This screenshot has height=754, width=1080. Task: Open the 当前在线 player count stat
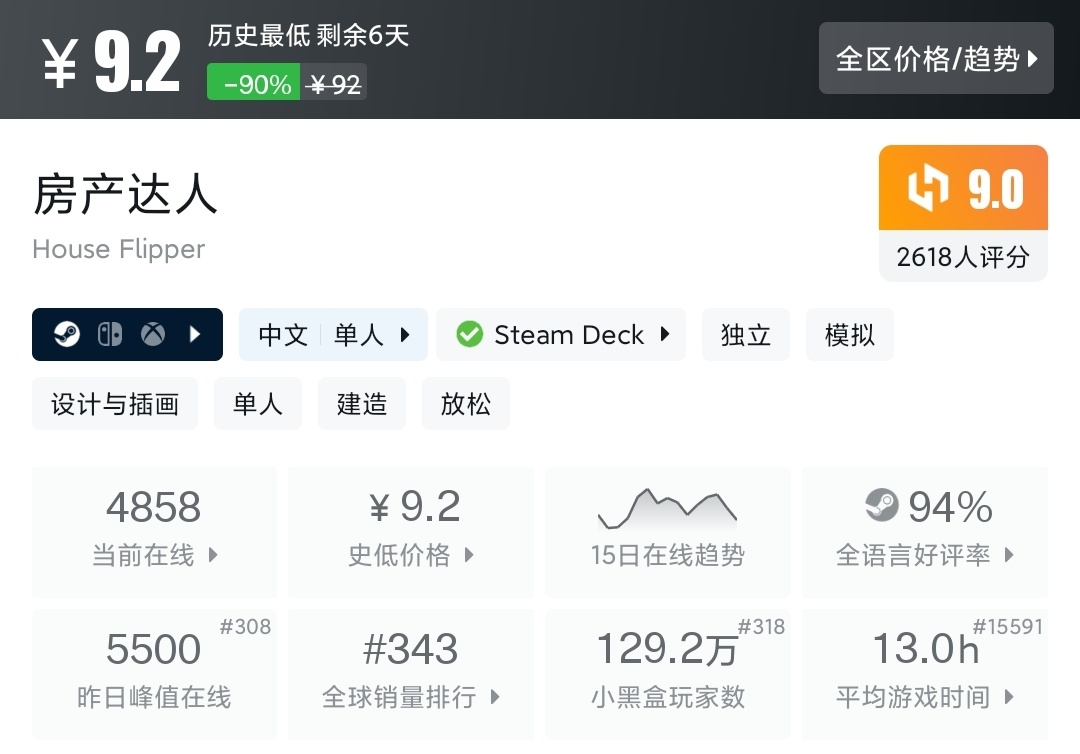[x=154, y=530]
